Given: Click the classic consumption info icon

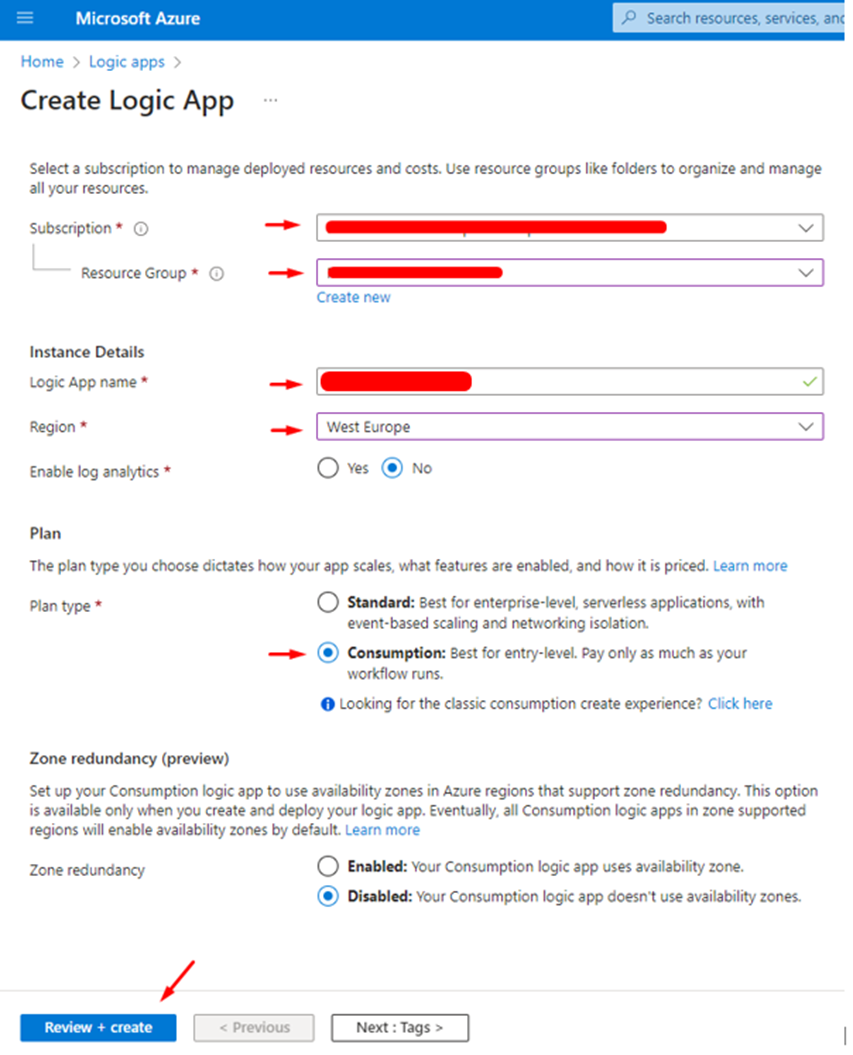Looking at the screenshot, I should (327, 704).
